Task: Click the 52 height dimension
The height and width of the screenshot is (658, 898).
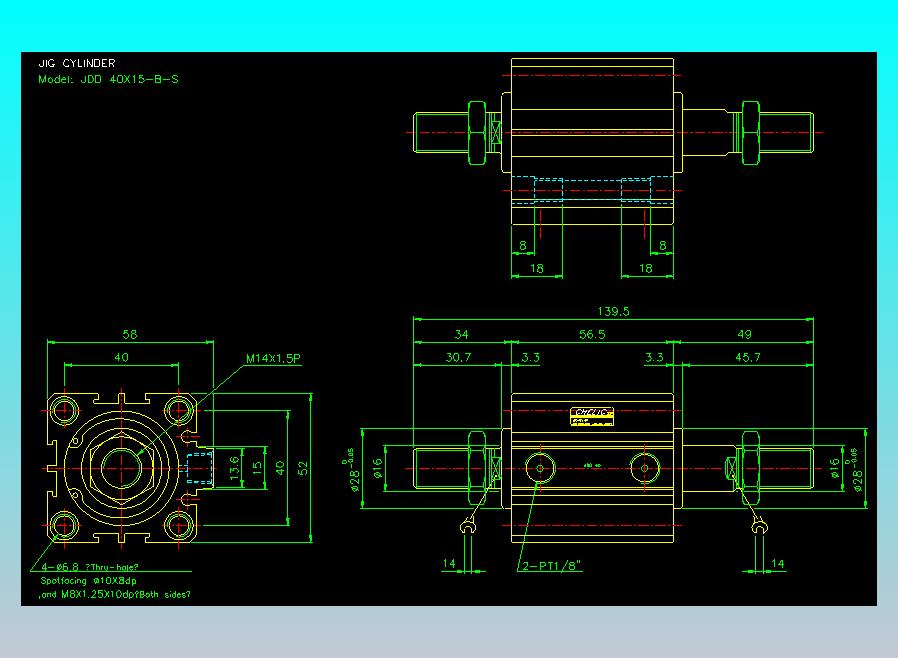Action: [303, 468]
